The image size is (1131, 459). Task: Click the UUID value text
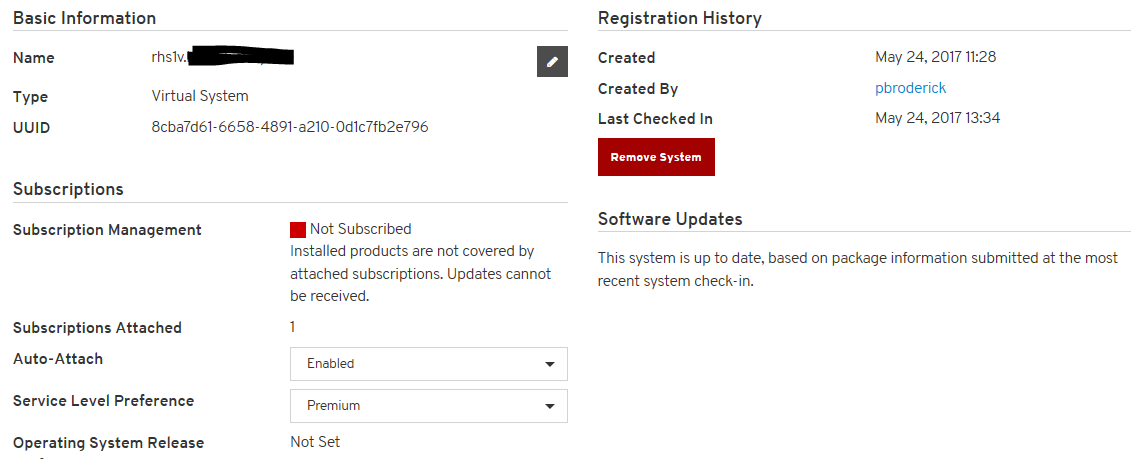tap(290, 127)
